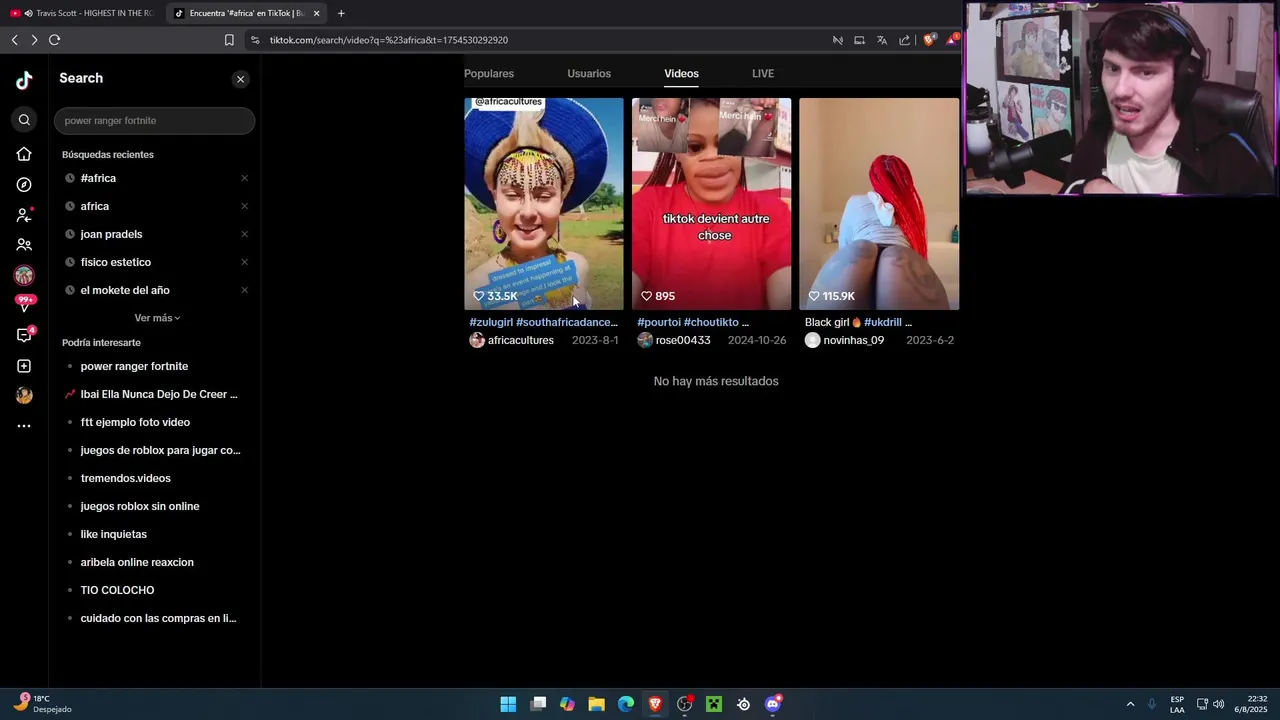Remove '#africa' from recent searches
This screenshot has width=1280, height=720.
[244, 178]
